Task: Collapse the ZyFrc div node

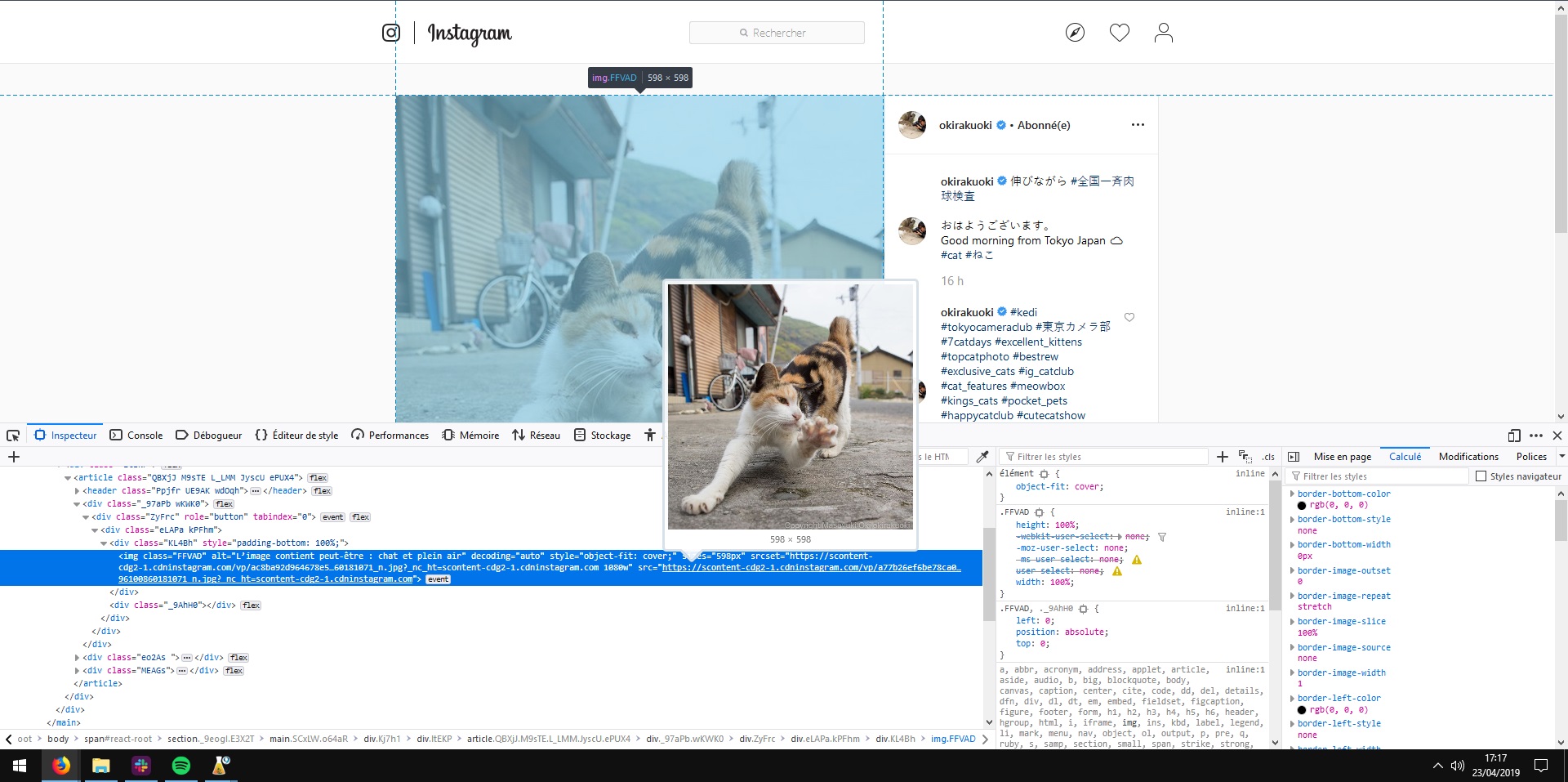Action: (x=86, y=517)
